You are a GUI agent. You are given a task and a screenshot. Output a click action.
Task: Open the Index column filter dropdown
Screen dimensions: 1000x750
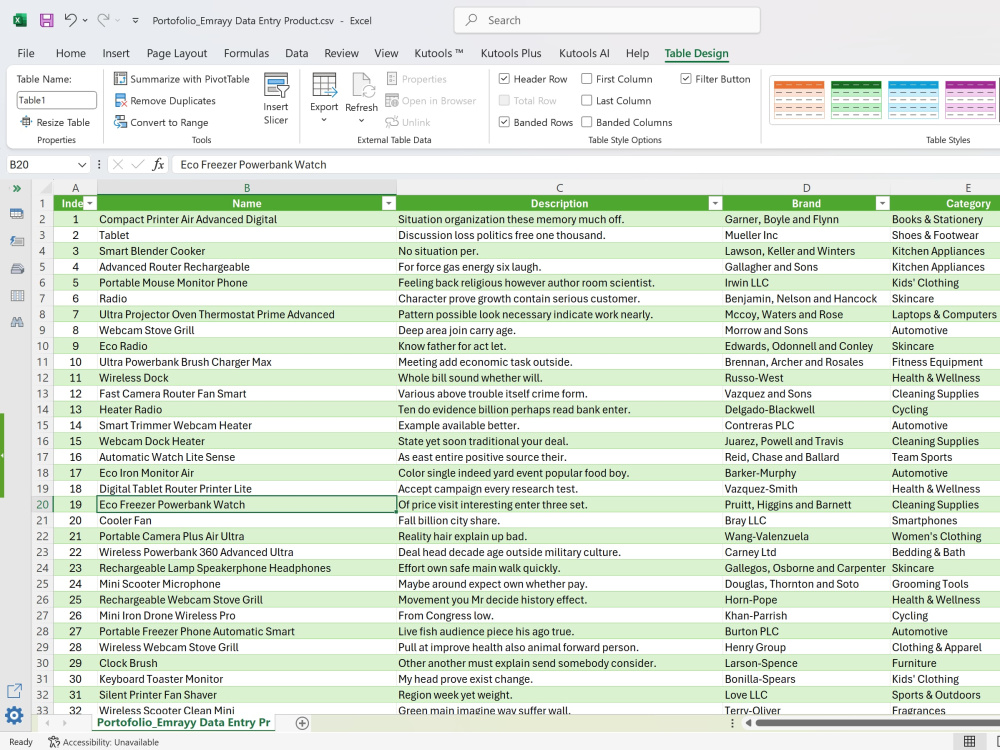[90, 203]
